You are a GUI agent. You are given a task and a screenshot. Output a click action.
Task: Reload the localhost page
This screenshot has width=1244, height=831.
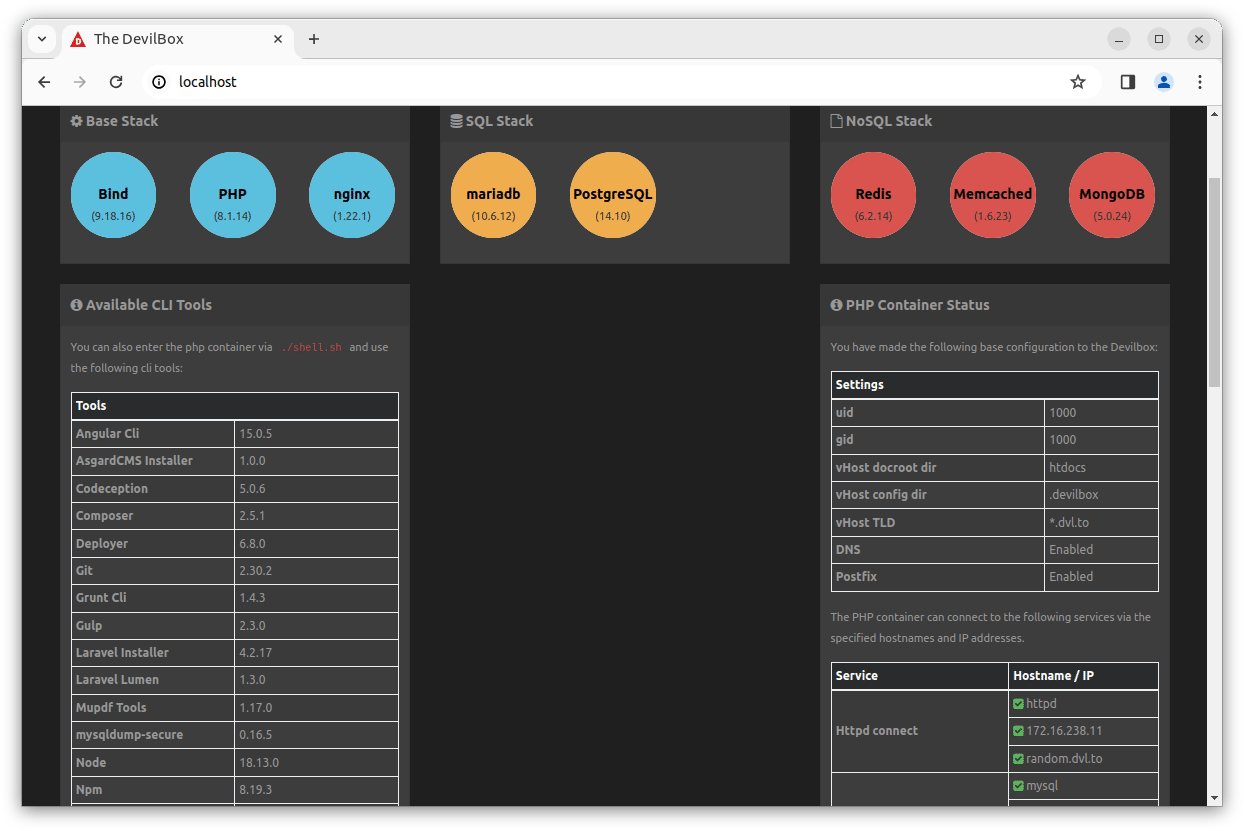116,82
